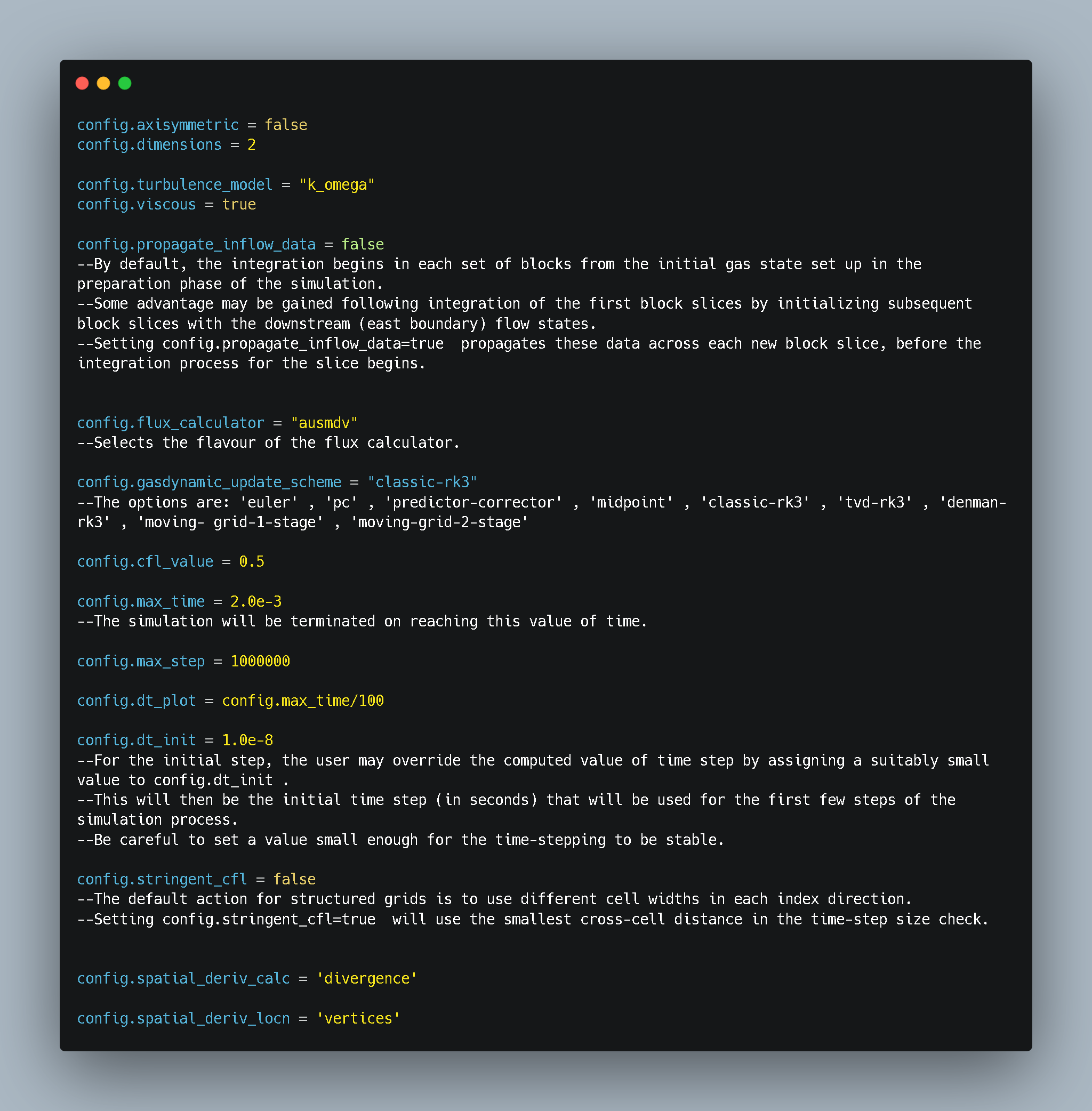1092x1111 pixels.
Task: Click config.propagate_inflow_data variable name
Action: coord(196,244)
